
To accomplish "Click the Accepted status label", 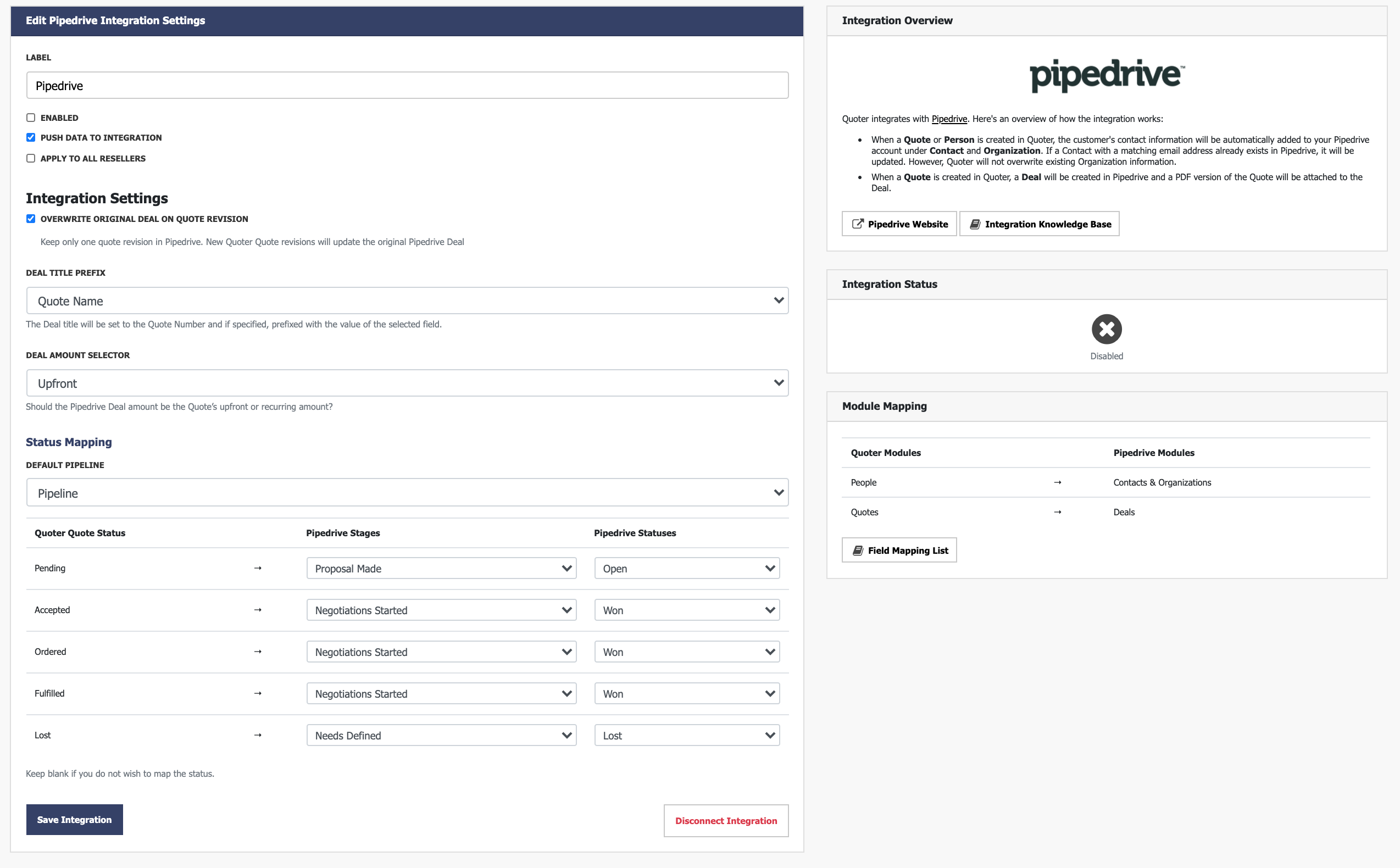I will (52, 610).
